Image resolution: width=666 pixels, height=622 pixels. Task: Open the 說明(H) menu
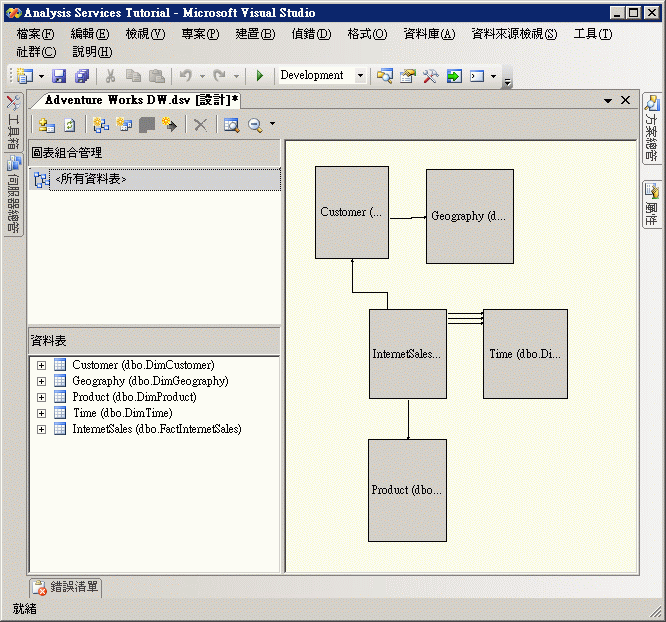pos(92,52)
